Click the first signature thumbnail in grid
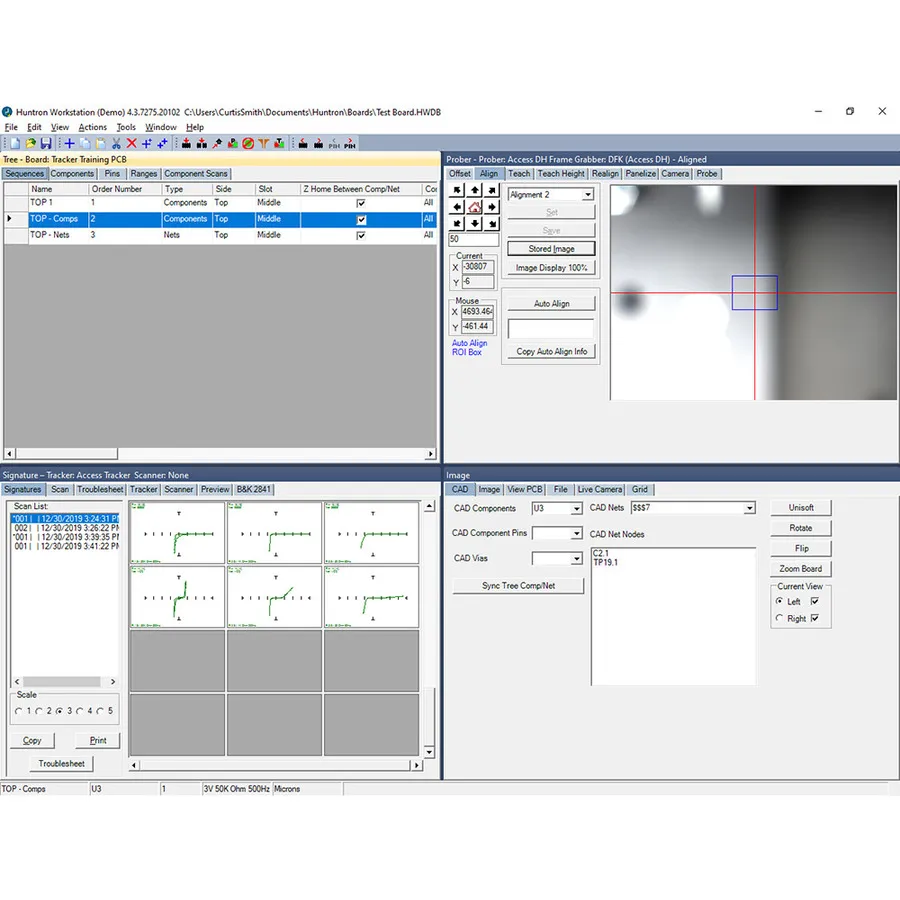Viewport: 900px width, 900px height. coord(177,533)
